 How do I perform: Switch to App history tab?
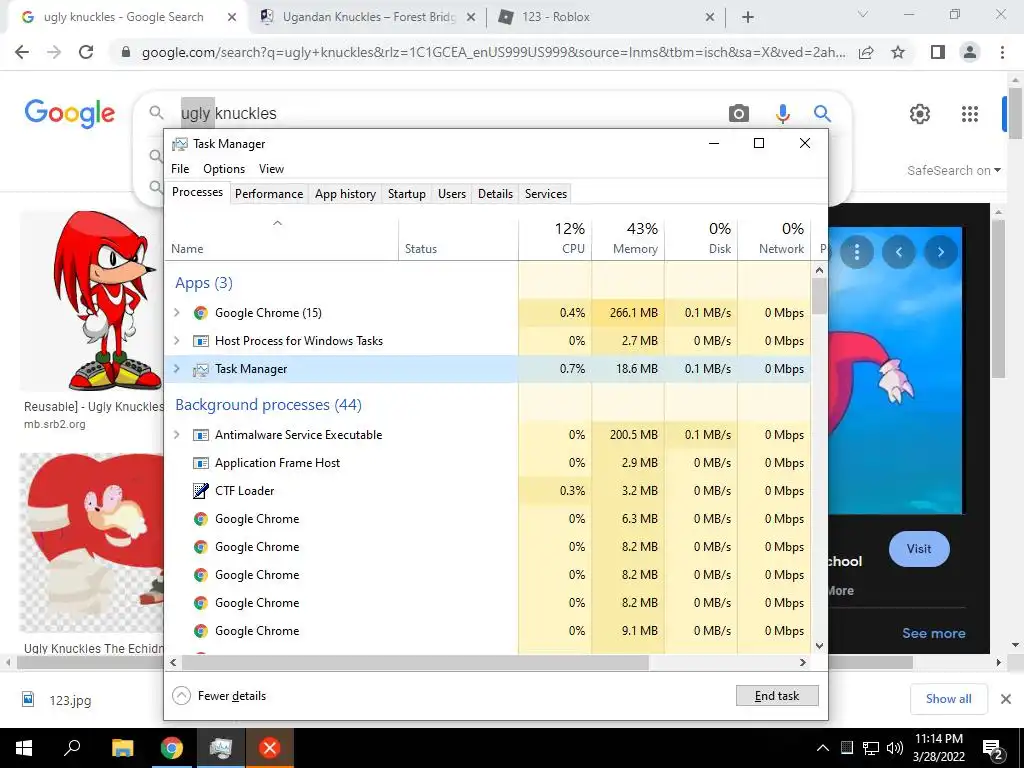[345, 194]
